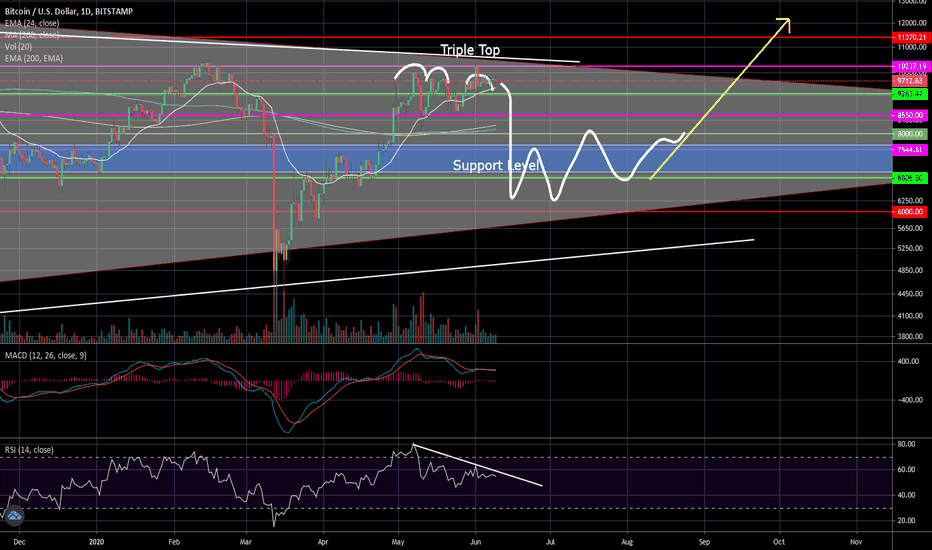
Task: Click the green 9263.47 price label
Action: pos(910,94)
